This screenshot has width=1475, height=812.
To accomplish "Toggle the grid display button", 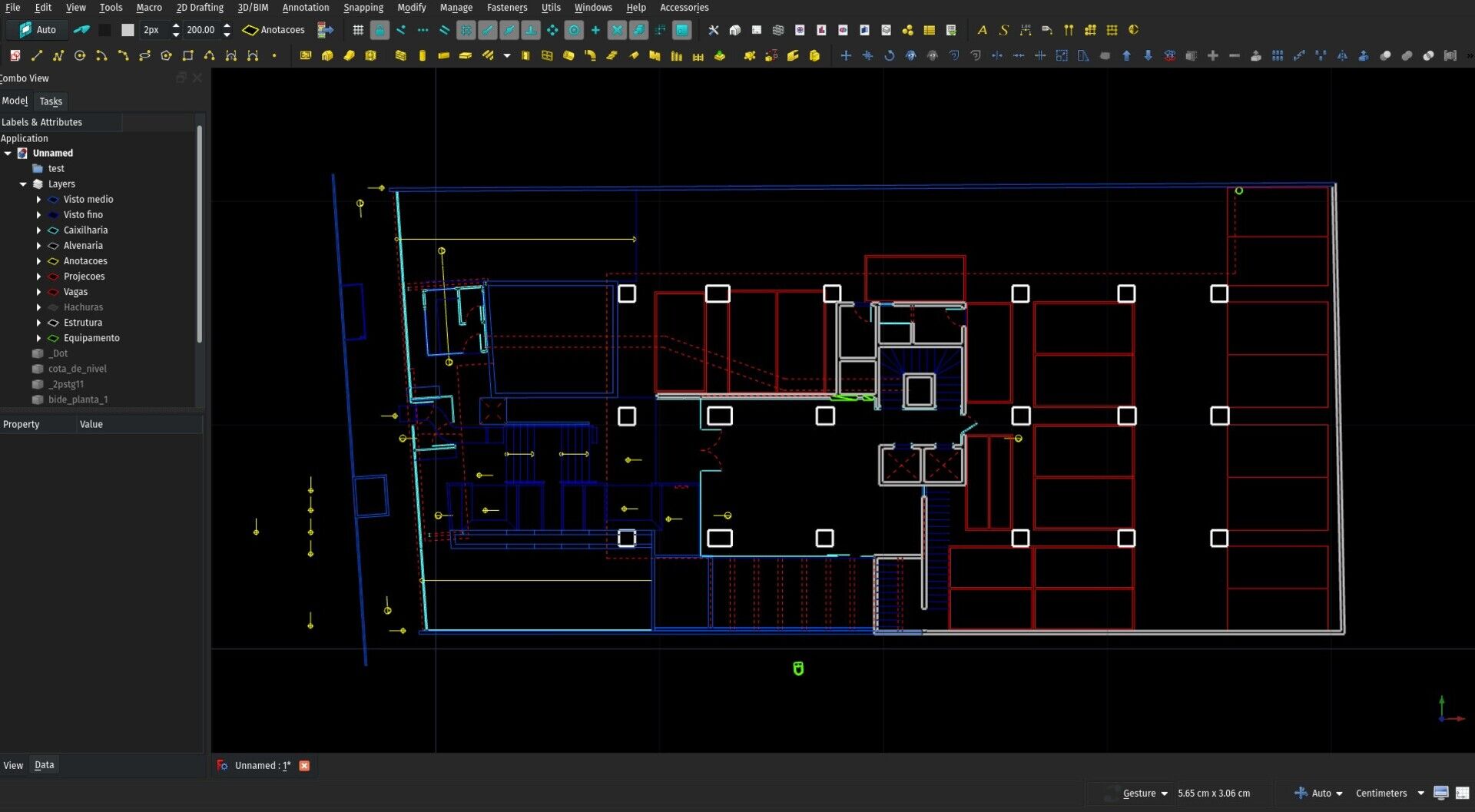I will (358, 30).
